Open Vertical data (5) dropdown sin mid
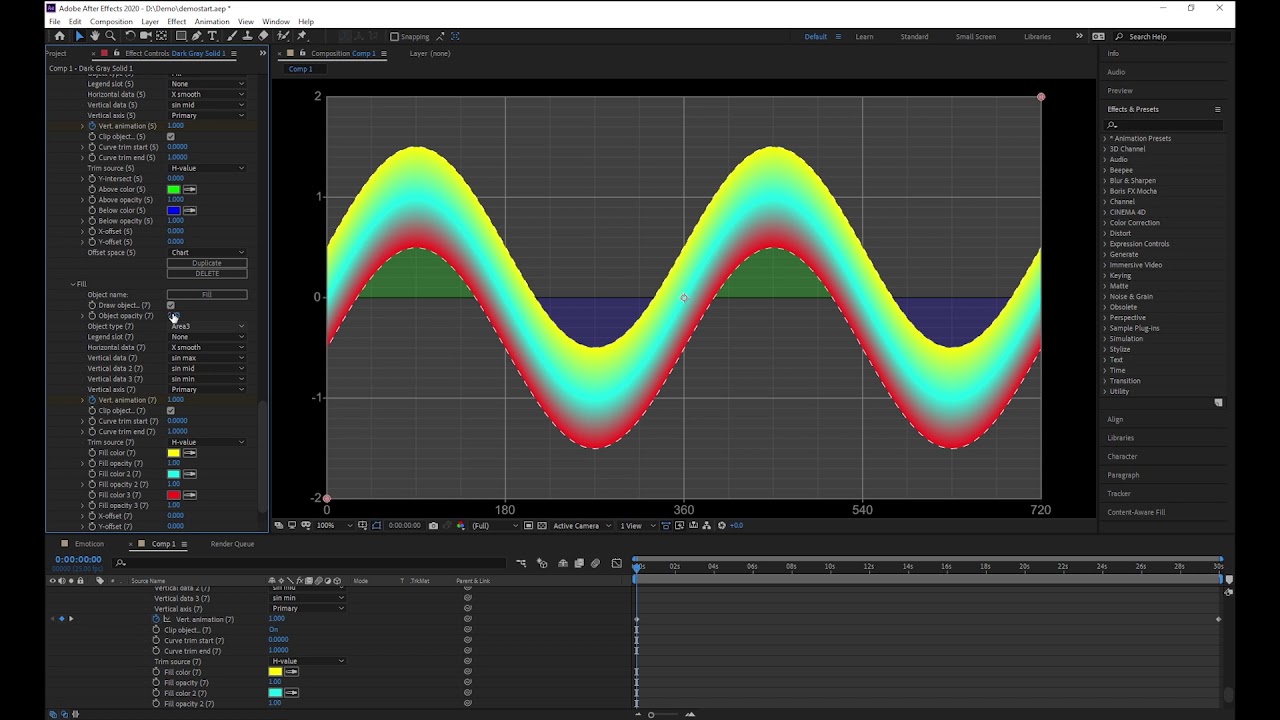 click(x=207, y=105)
